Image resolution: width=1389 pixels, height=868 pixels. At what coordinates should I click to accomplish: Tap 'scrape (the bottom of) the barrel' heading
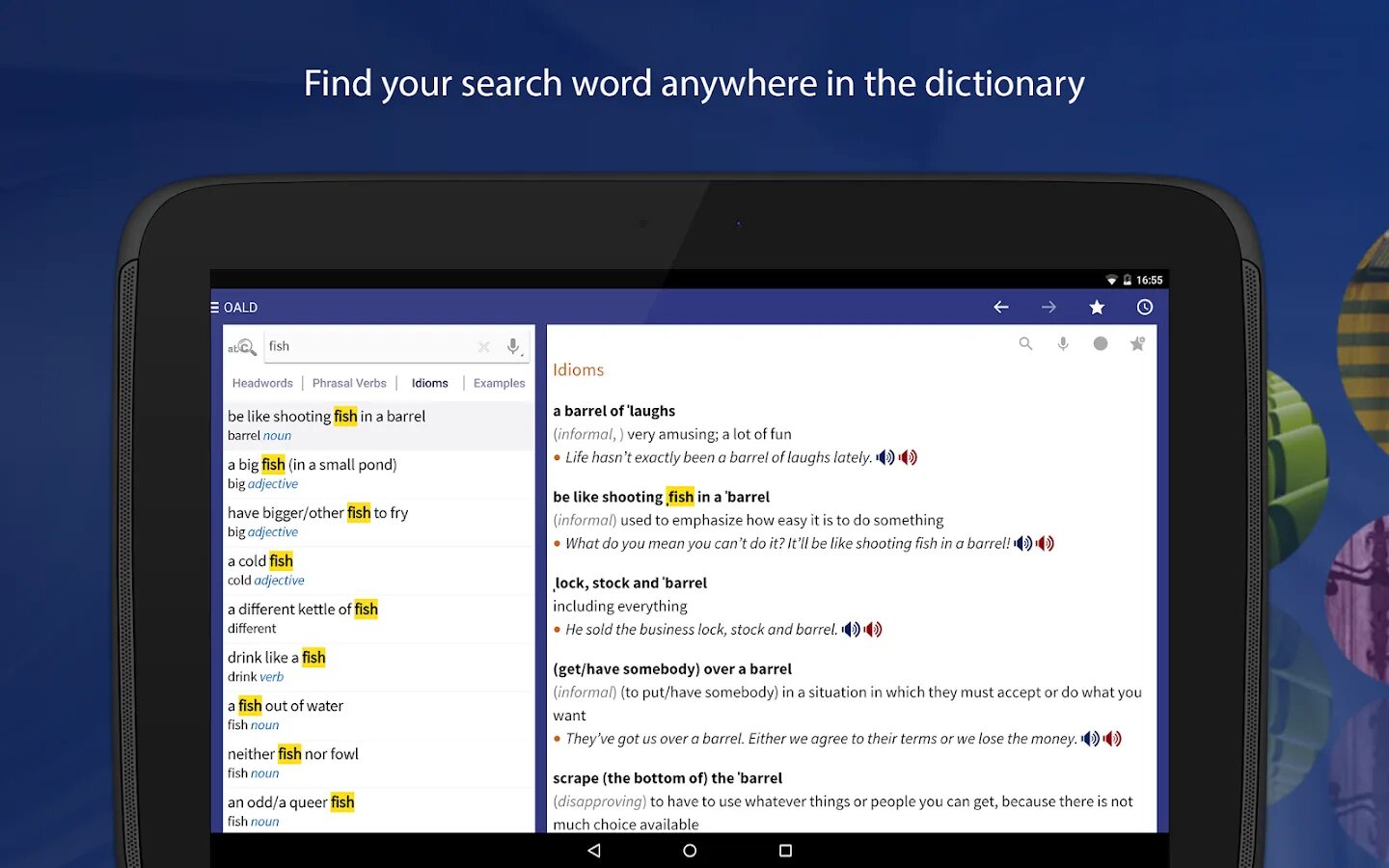pos(667,777)
